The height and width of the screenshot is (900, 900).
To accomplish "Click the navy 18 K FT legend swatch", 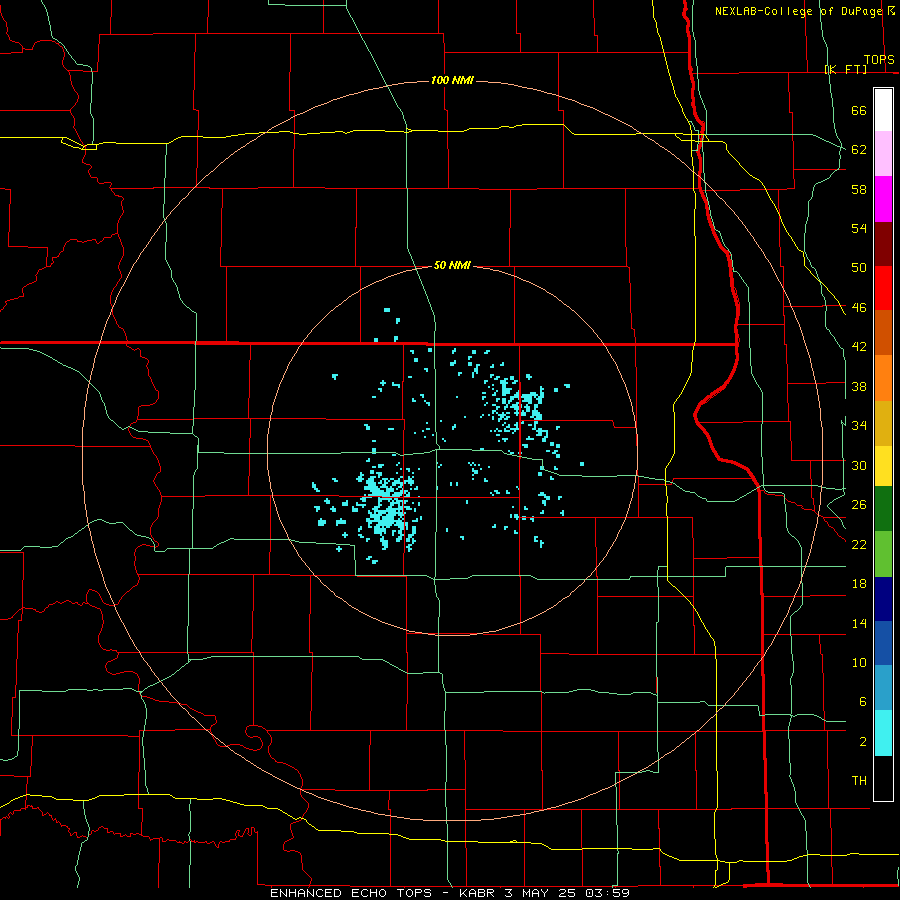I will [x=883, y=599].
